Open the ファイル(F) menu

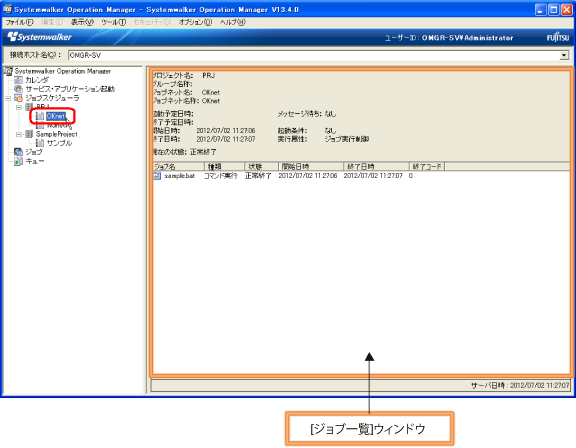(19, 22)
